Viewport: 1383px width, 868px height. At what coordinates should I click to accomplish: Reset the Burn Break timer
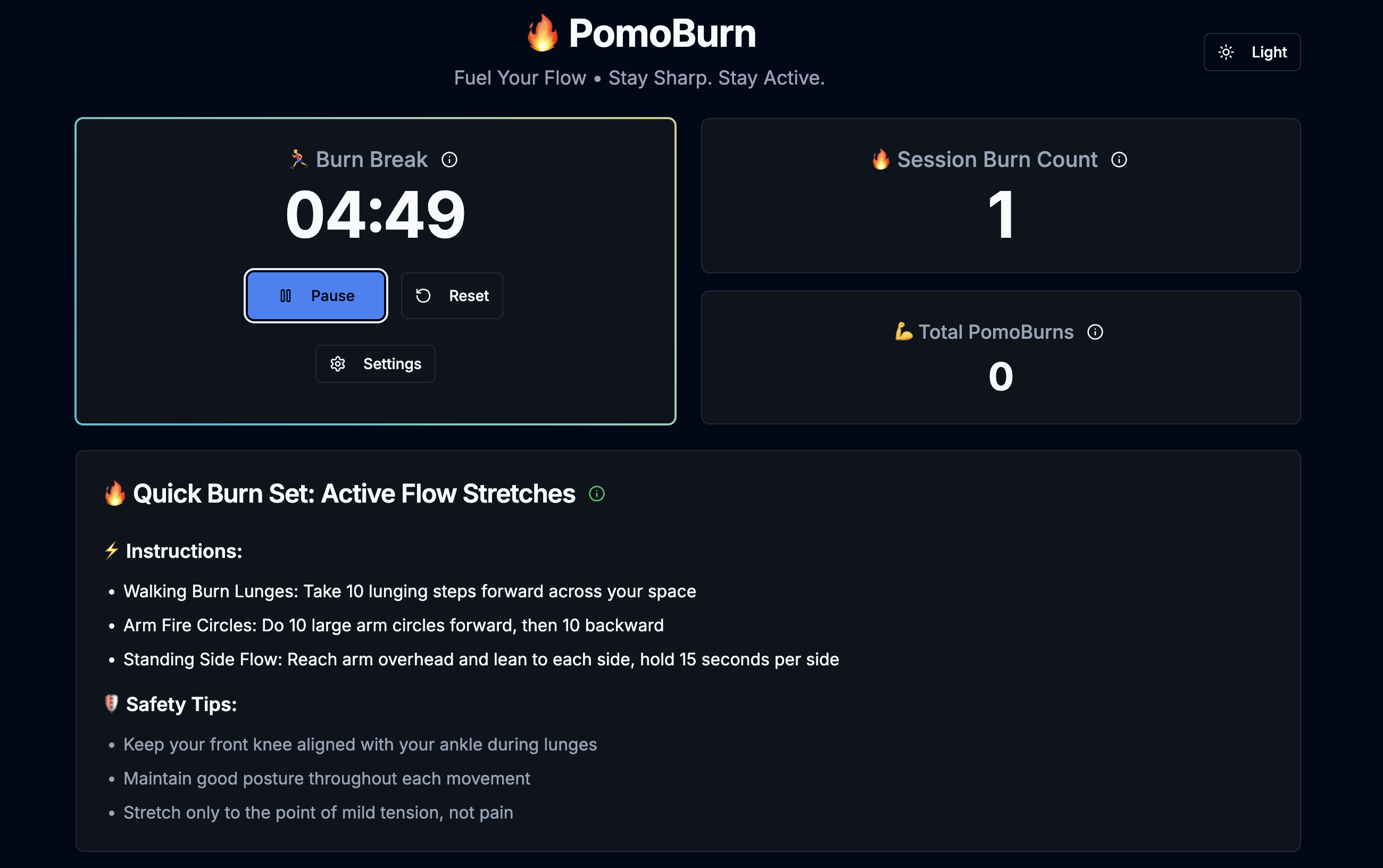tap(452, 295)
